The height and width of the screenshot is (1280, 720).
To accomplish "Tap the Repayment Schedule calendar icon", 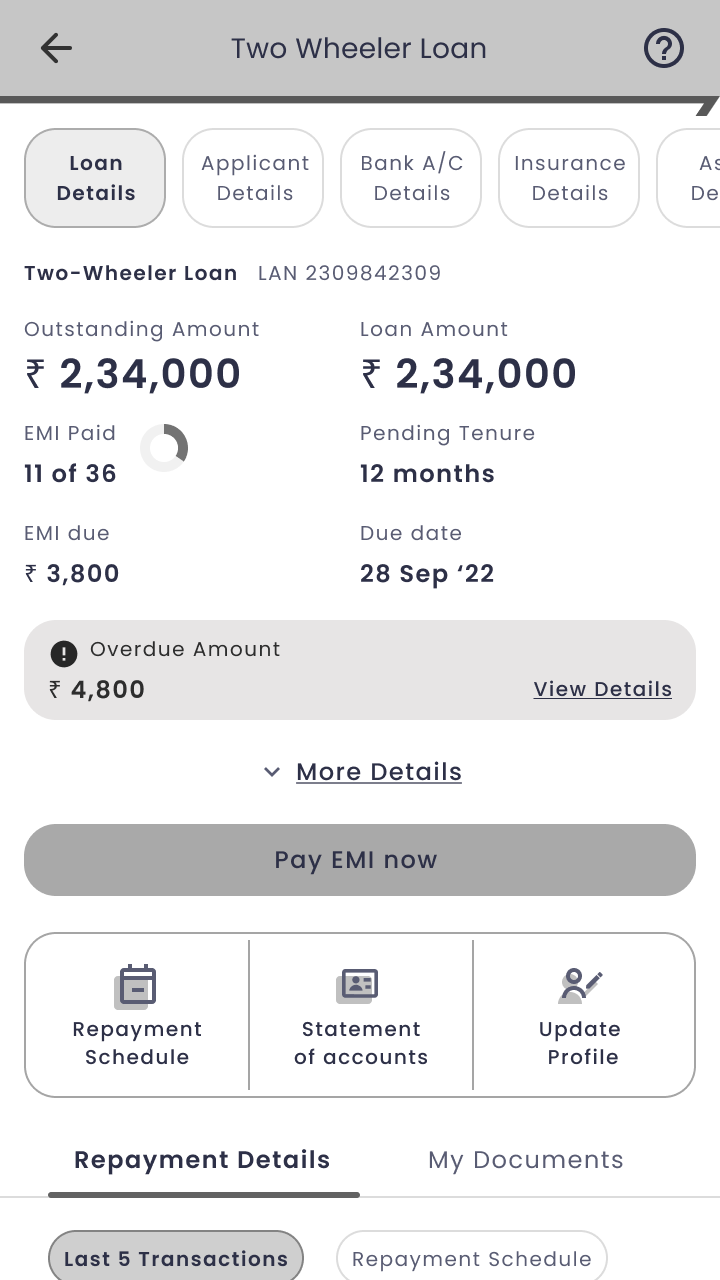I will [136, 986].
